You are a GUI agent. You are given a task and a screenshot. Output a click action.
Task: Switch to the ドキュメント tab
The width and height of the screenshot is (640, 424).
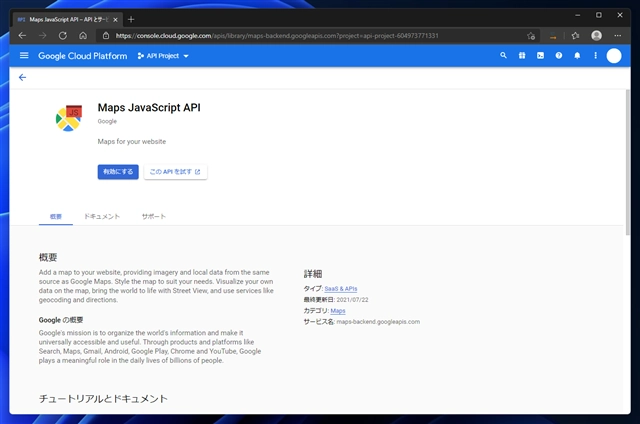coord(102,216)
